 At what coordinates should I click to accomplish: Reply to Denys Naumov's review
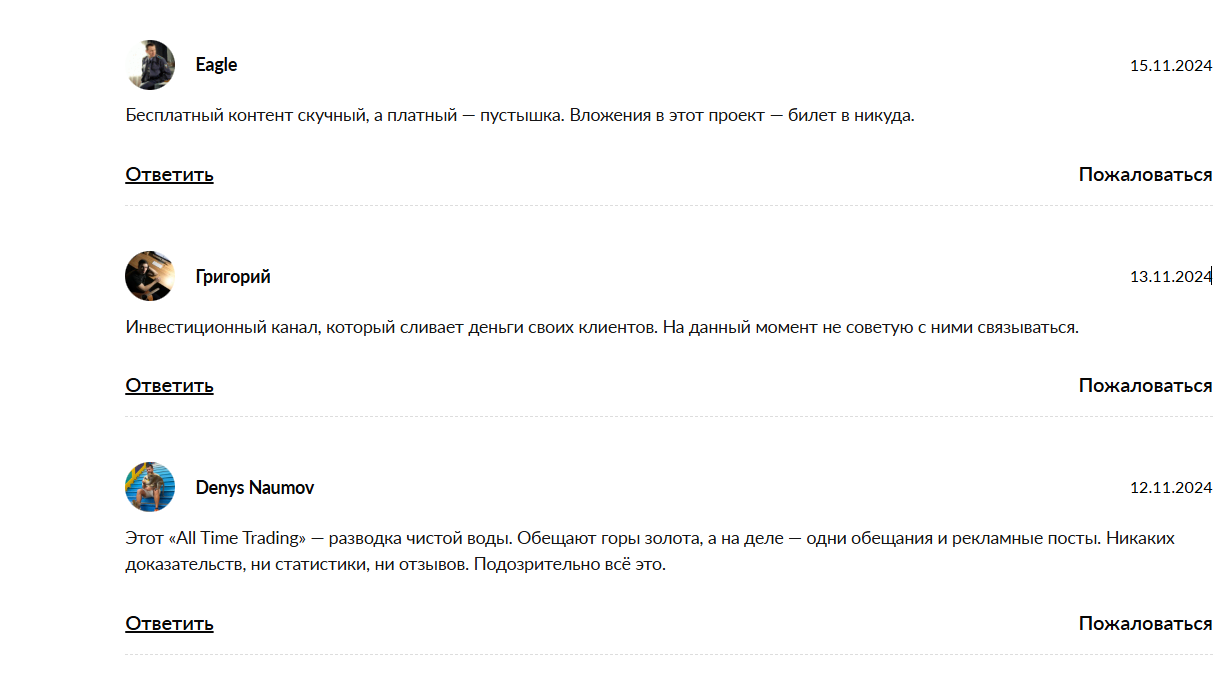click(x=169, y=624)
